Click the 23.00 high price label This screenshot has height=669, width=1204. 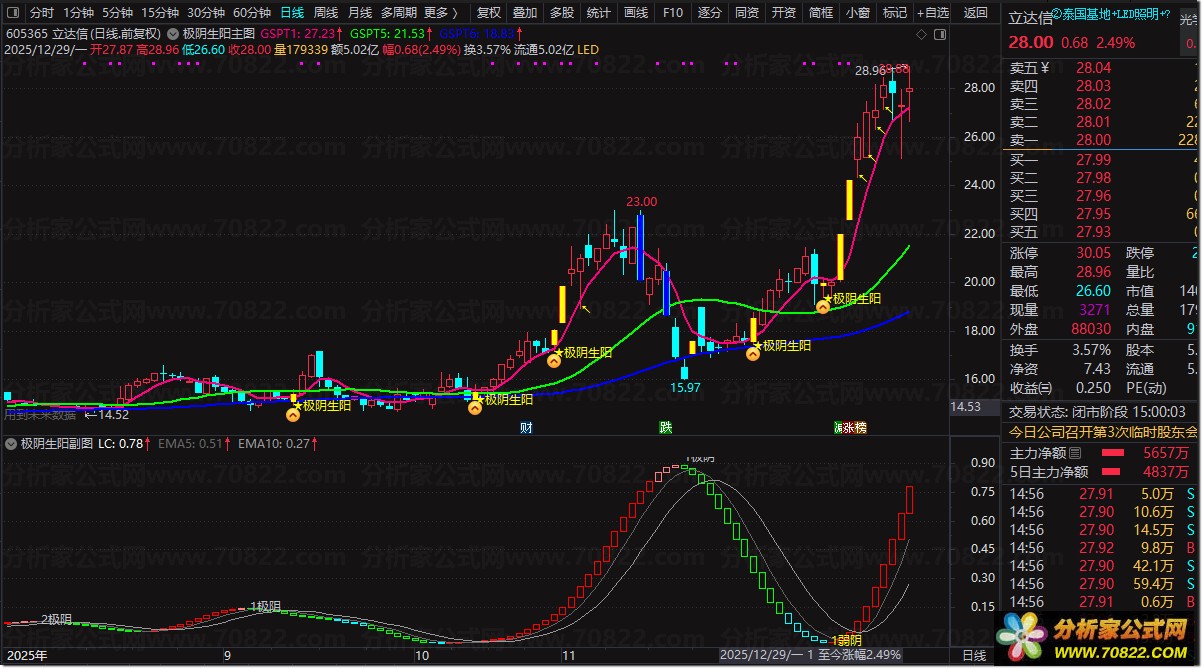pos(642,202)
